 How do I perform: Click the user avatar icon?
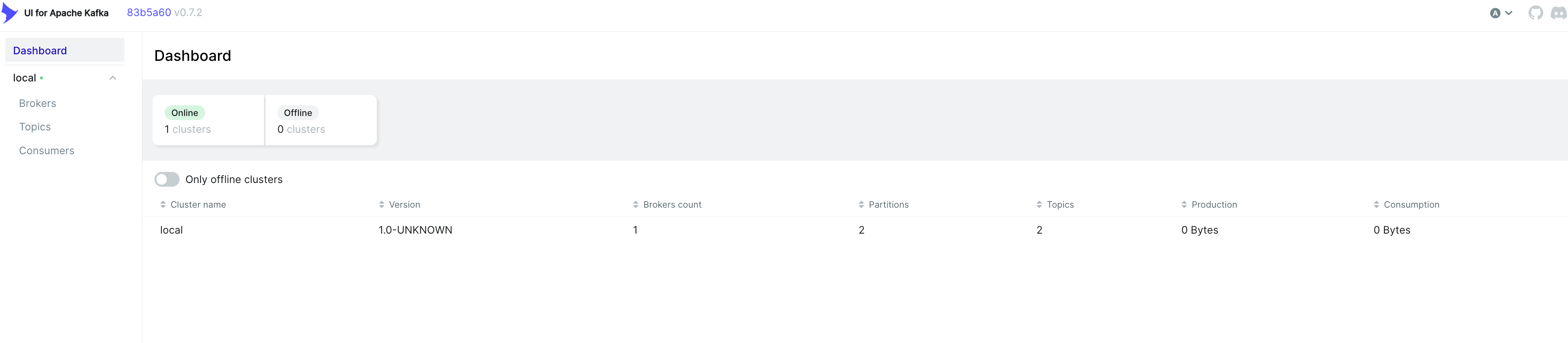point(1495,13)
